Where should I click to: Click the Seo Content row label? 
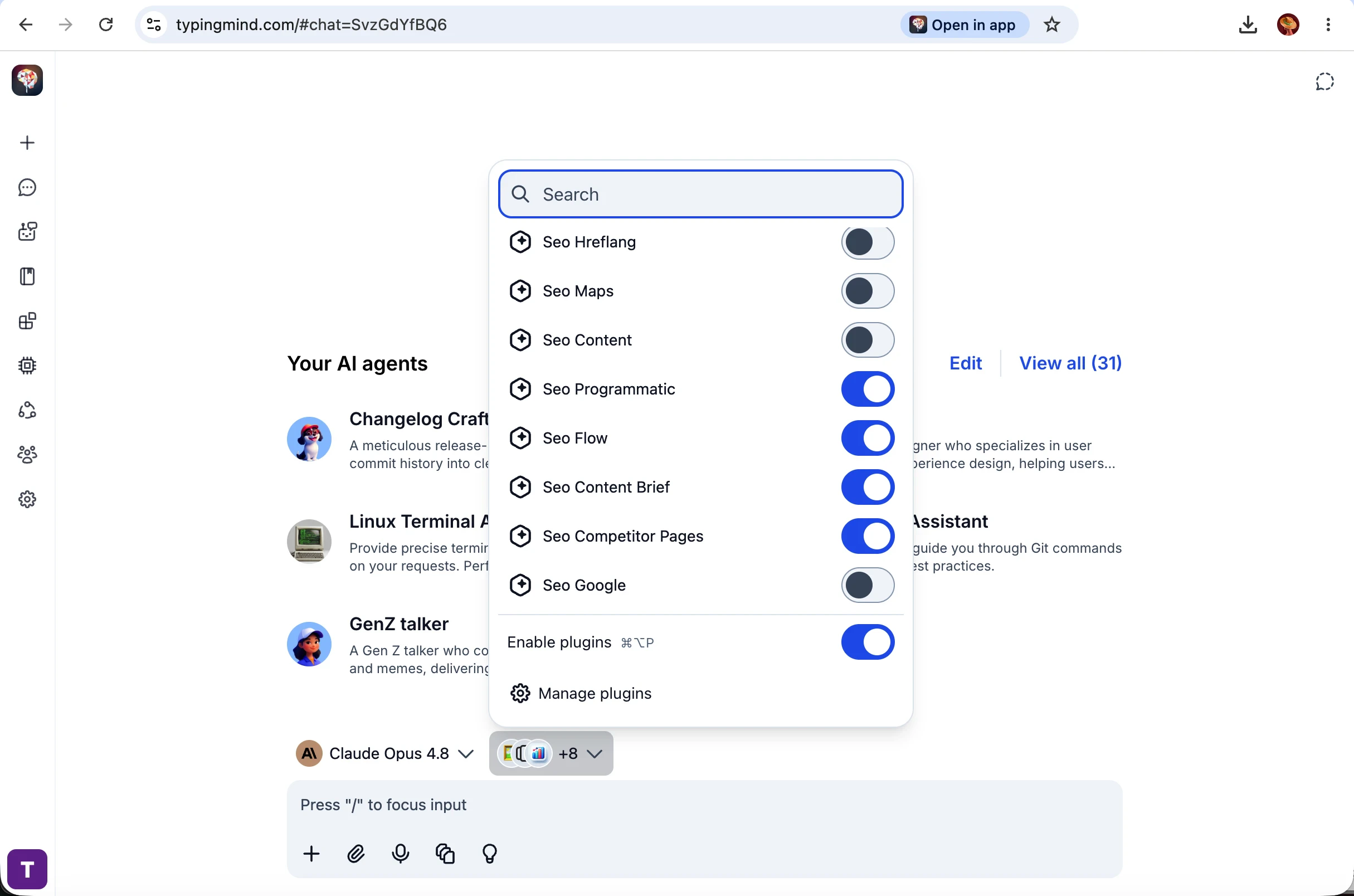(587, 340)
